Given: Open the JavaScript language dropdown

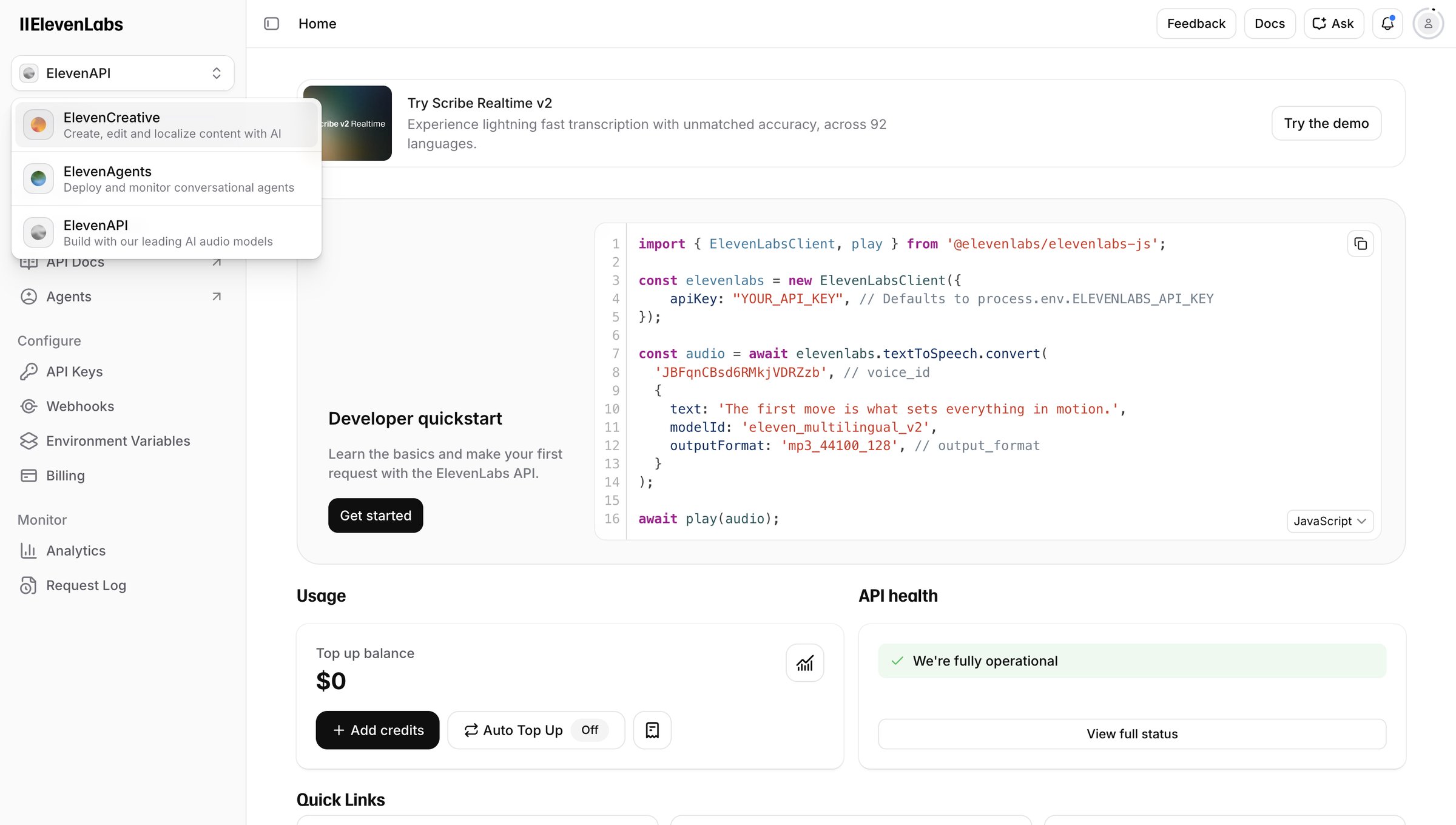Looking at the screenshot, I should click(1330, 521).
